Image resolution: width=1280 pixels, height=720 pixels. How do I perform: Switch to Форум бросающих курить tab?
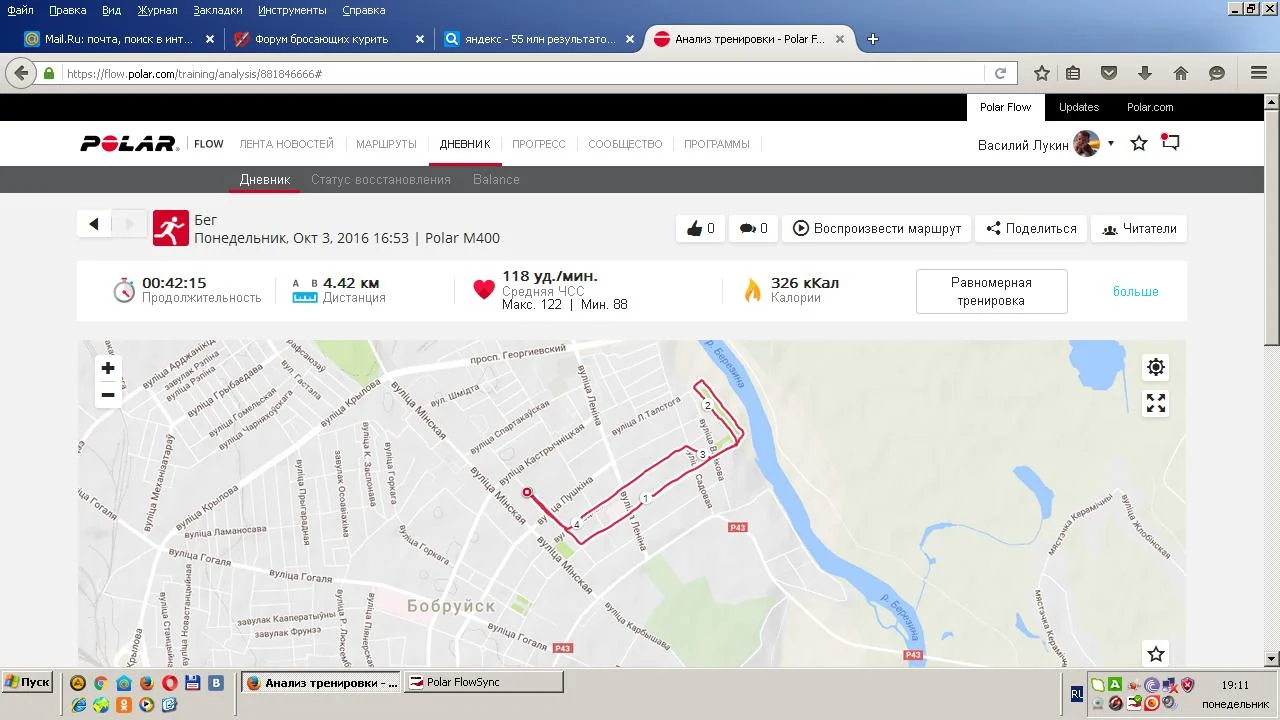[x=324, y=39]
